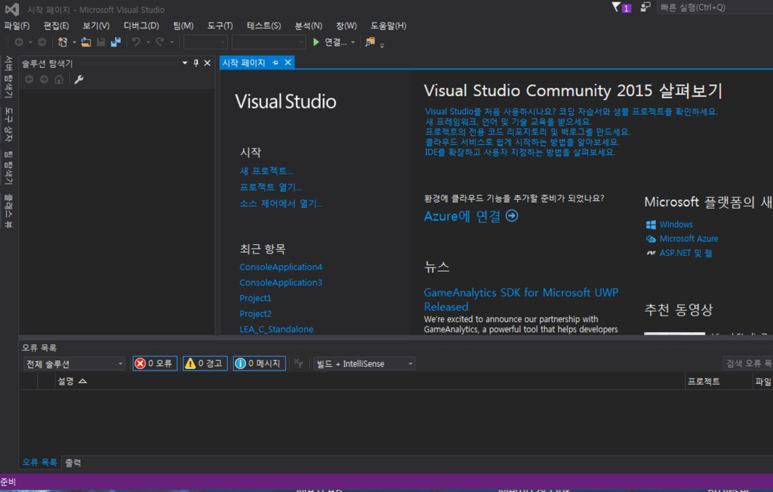Sort by the 설명 column header

click(x=72, y=381)
